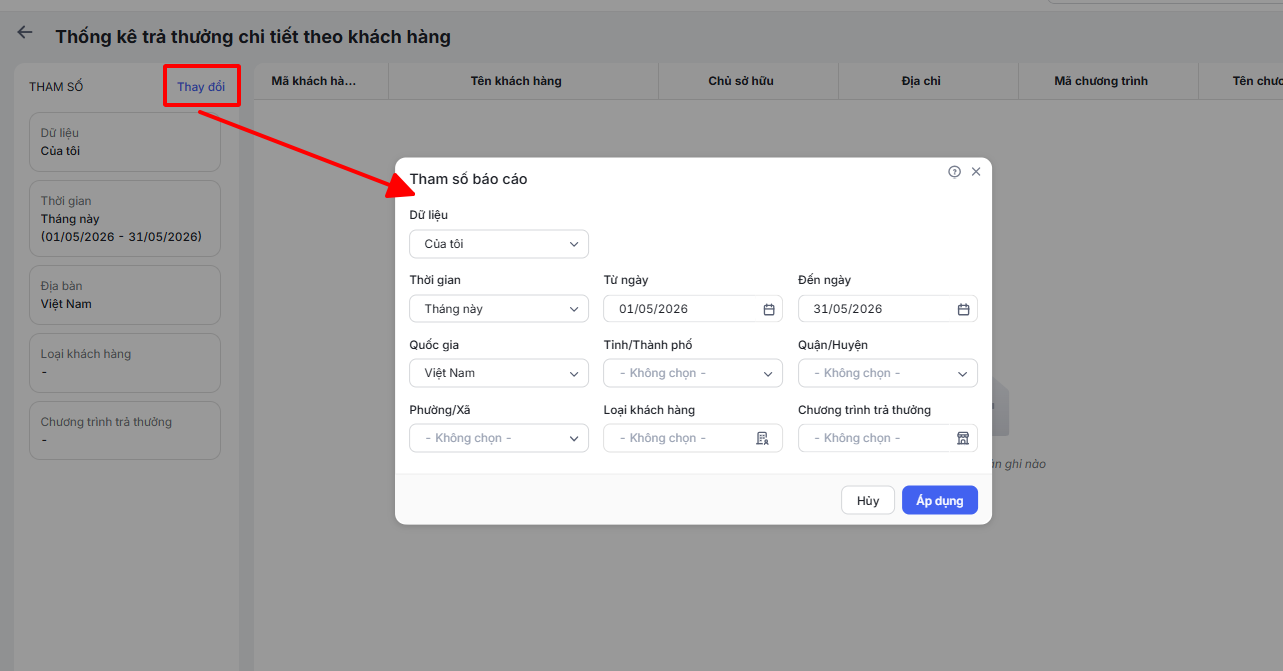The image size is (1283, 671).
Task: Open the calendar icon in Đến ngày
Action: point(963,309)
